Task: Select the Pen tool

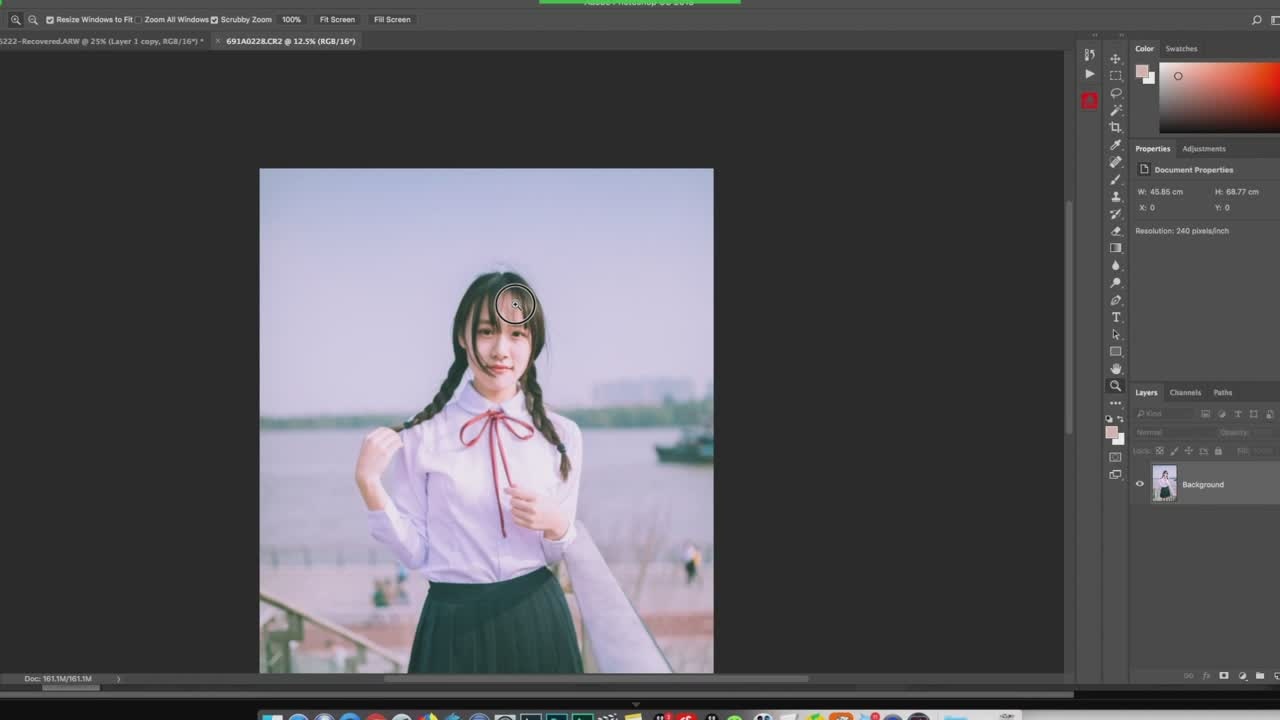Action: coord(1116,300)
